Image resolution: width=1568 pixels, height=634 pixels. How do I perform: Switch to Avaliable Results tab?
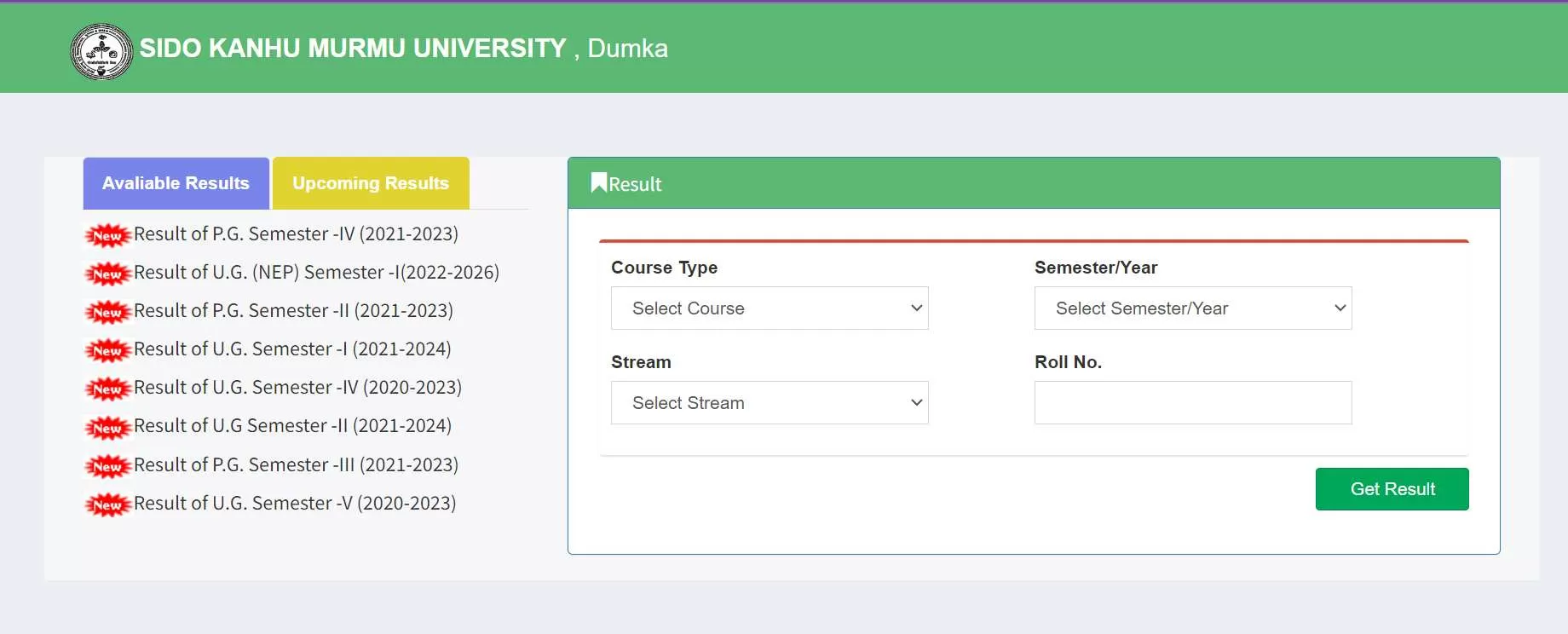(x=176, y=183)
